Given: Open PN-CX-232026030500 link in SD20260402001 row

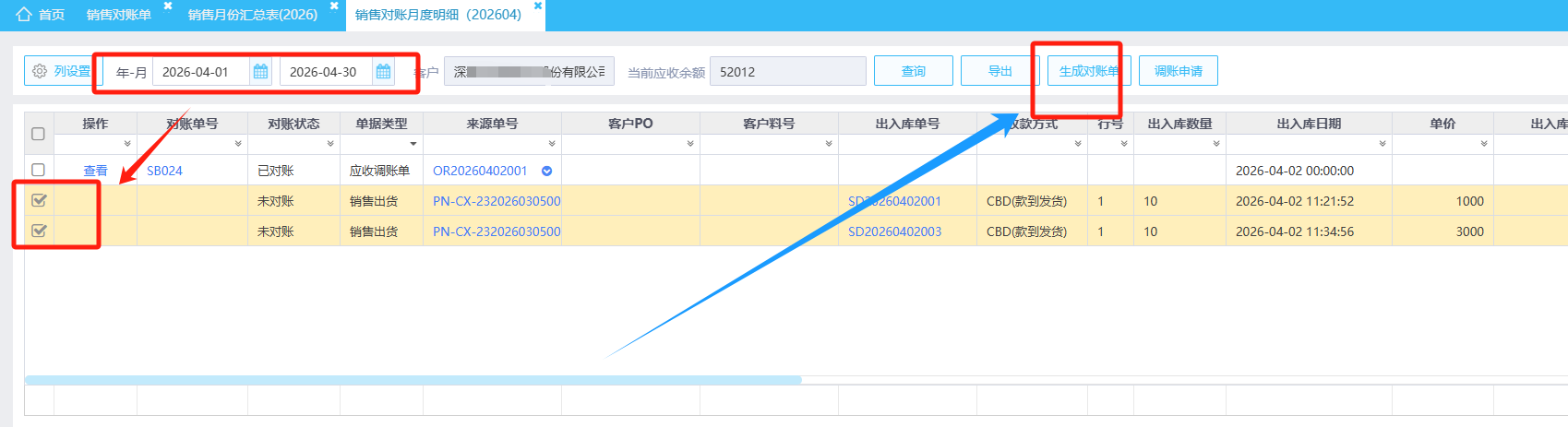Looking at the screenshot, I should pos(497,201).
